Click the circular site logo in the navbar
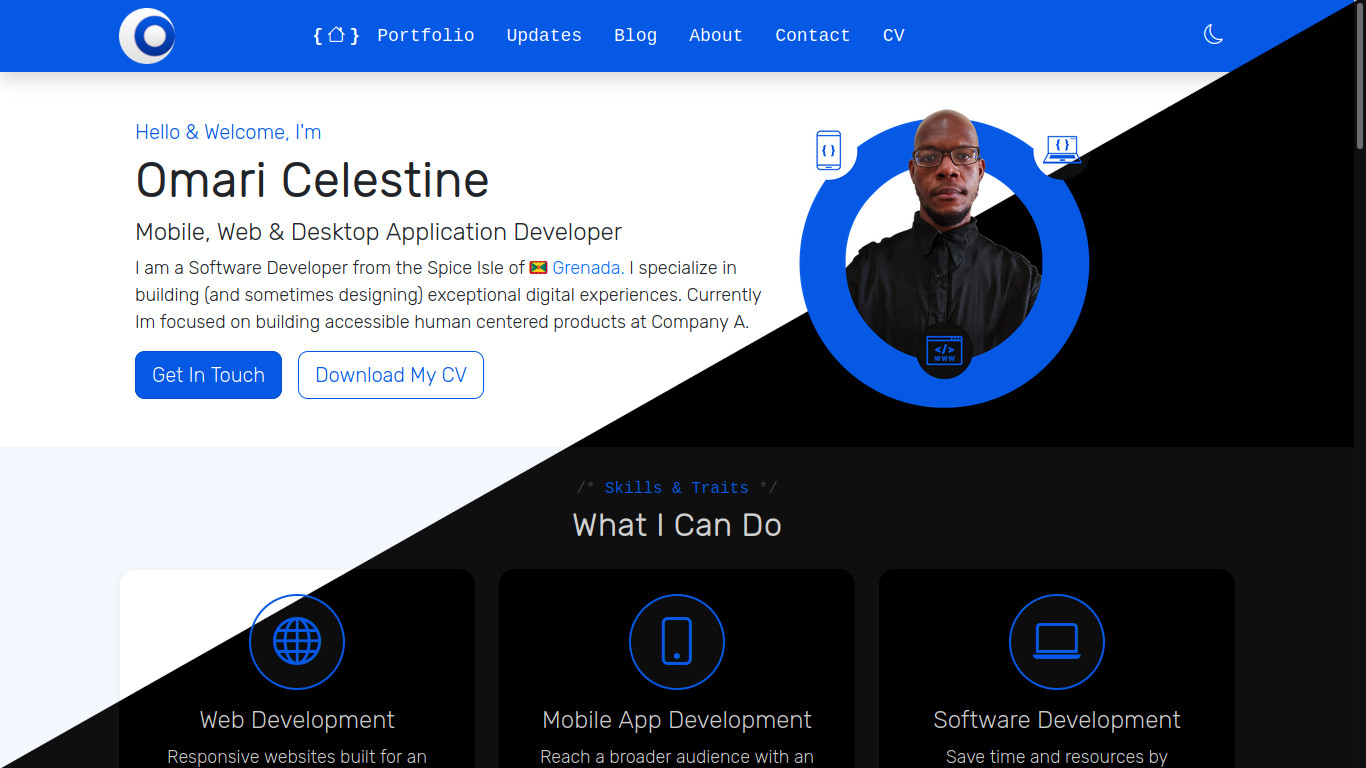Image resolution: width=1366 pixels, height=768 pixels. tap(146, 35)
